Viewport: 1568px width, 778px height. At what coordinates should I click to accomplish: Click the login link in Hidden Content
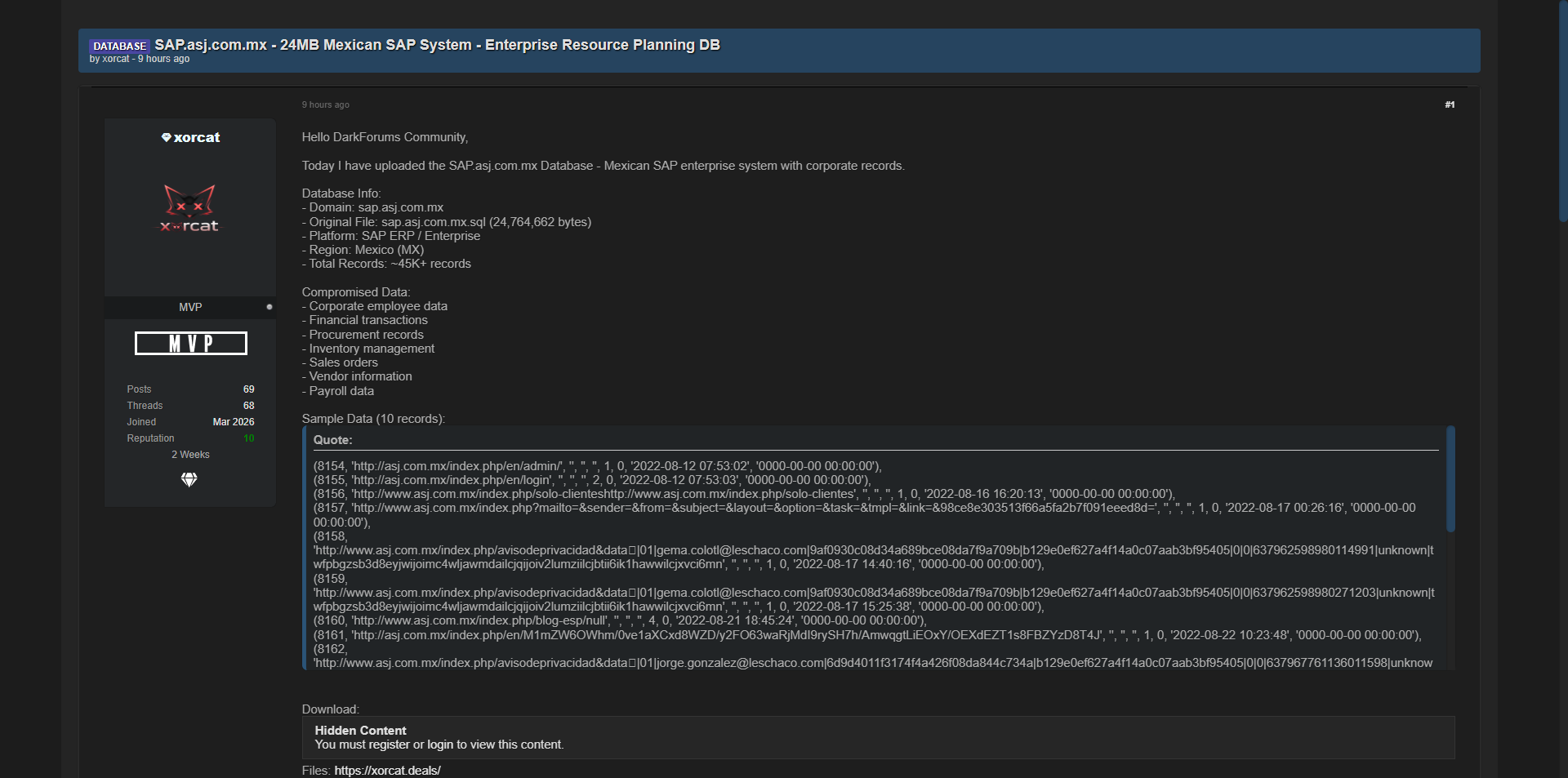click(x=439, y=745)
